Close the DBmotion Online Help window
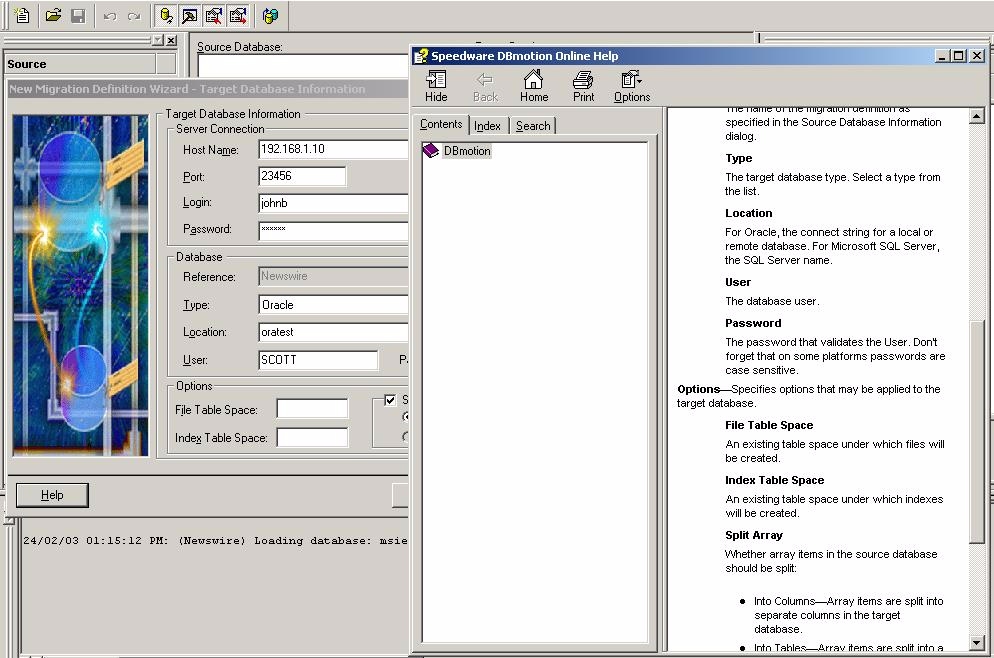Screen dimensions: 994x658 (x=977, y=56)
